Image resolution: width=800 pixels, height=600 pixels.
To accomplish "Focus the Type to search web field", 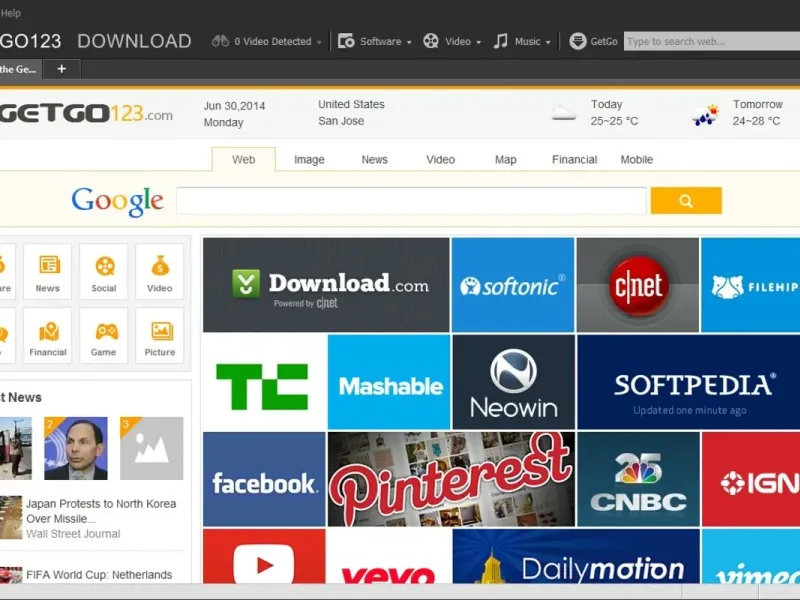I will (712, 41).
